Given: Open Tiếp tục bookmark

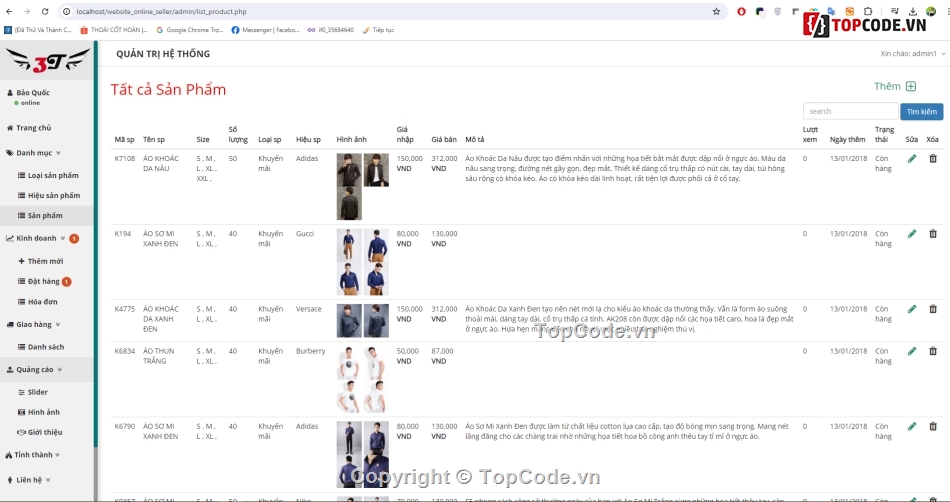Looking at the screenshot, I should point(378,30).
